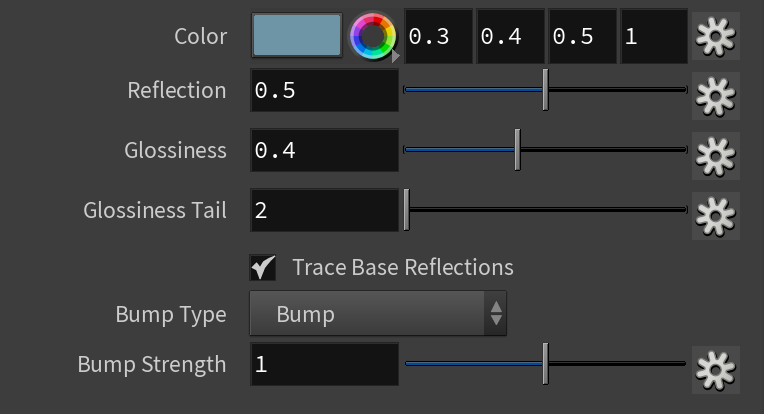764x414 pixels.
Task: Click the Reflection slider handle
Action: [x=546, y=90]
